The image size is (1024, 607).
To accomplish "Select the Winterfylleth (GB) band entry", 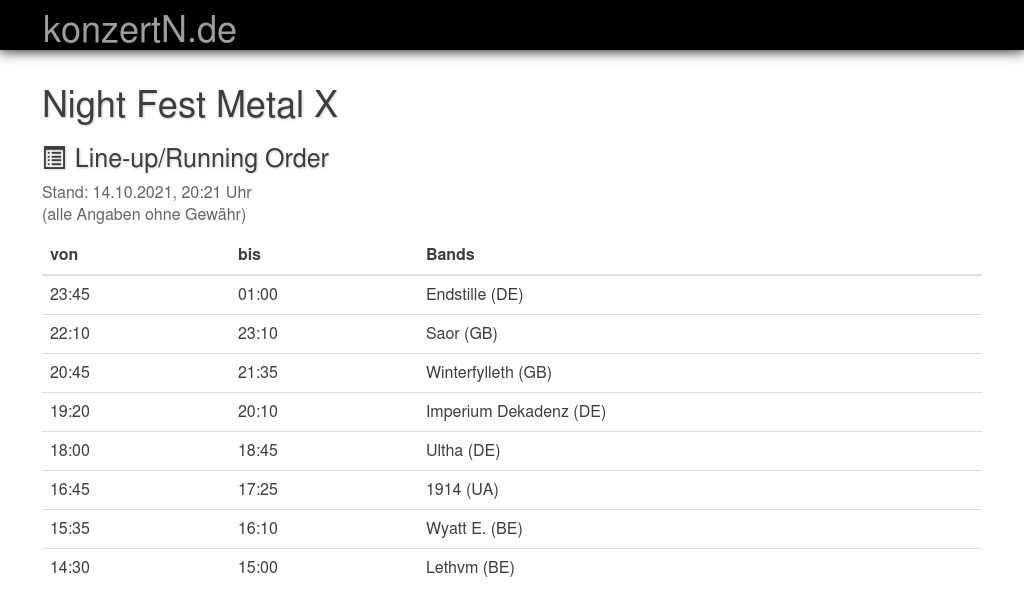I will point(488,372).
